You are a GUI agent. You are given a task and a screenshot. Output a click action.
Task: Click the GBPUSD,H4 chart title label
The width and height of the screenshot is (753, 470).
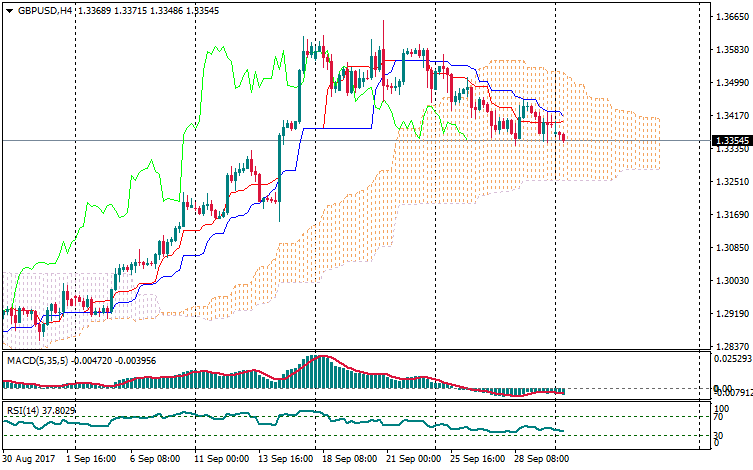pyautogui.click(x=45, y=10)
